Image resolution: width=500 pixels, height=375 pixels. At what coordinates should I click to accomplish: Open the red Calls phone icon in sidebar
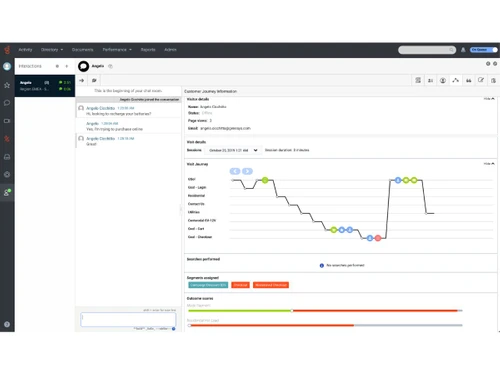point(7,139)
